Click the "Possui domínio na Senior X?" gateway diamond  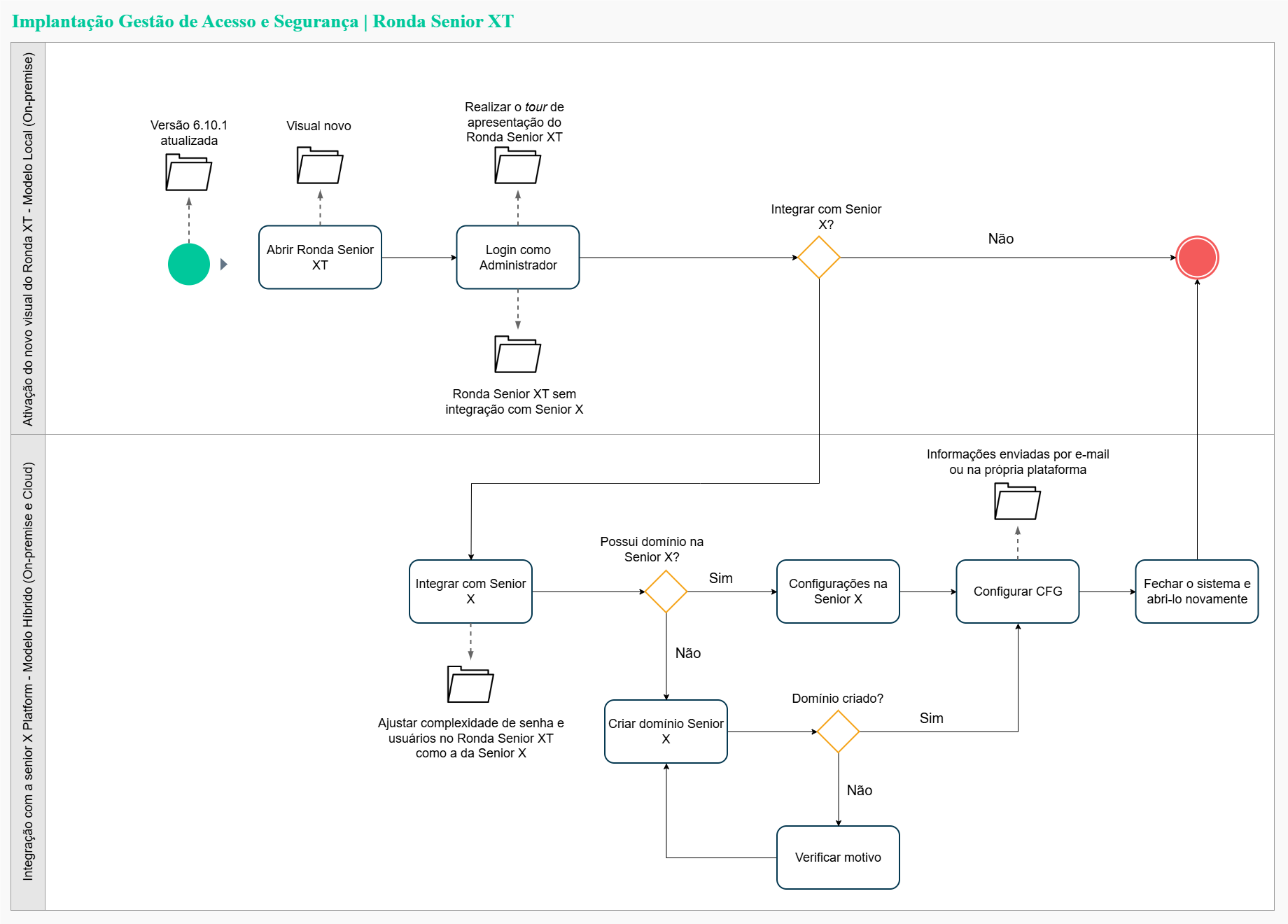[x=666, y=591]
